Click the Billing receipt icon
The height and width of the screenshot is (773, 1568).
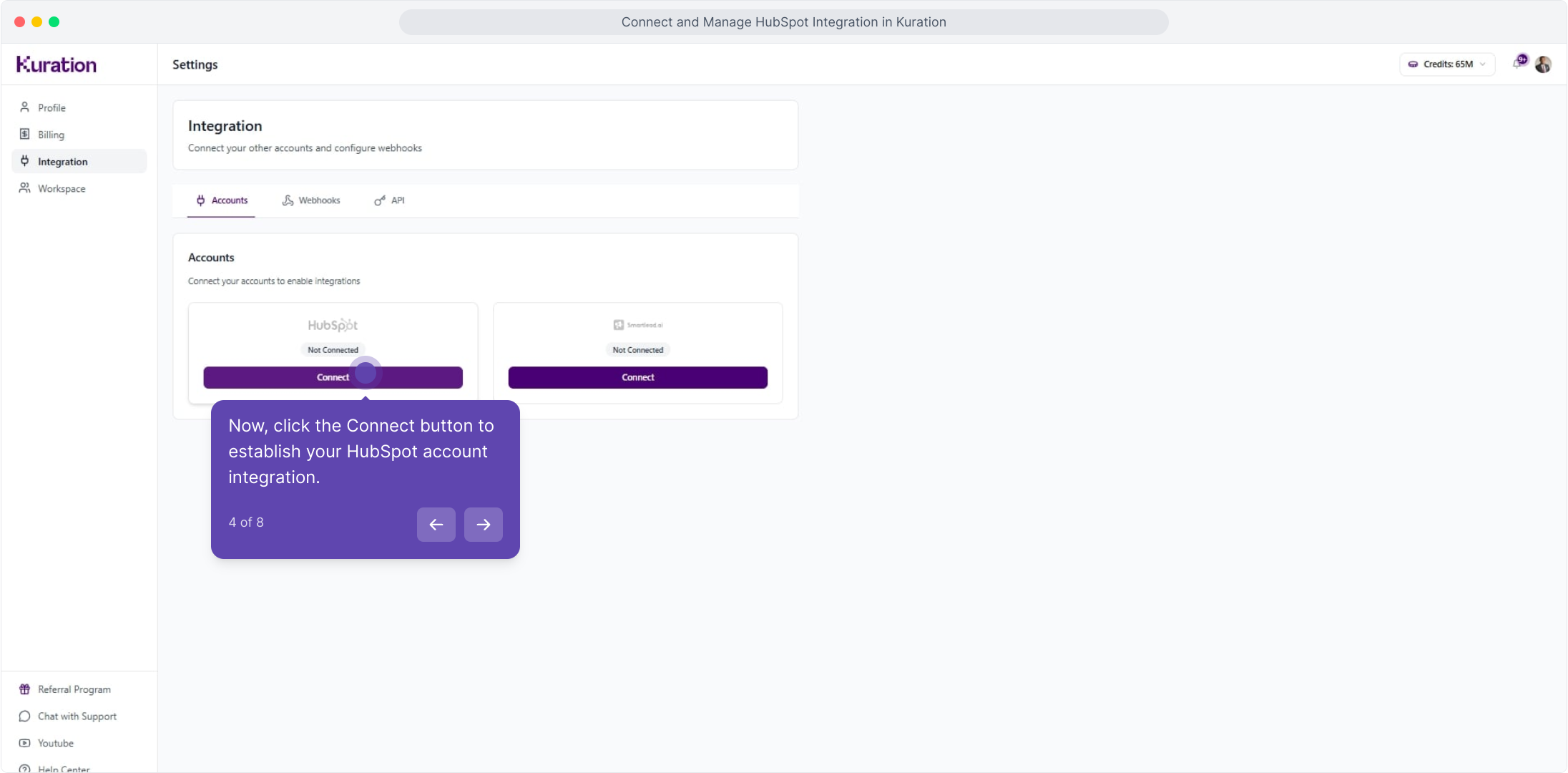25,135
